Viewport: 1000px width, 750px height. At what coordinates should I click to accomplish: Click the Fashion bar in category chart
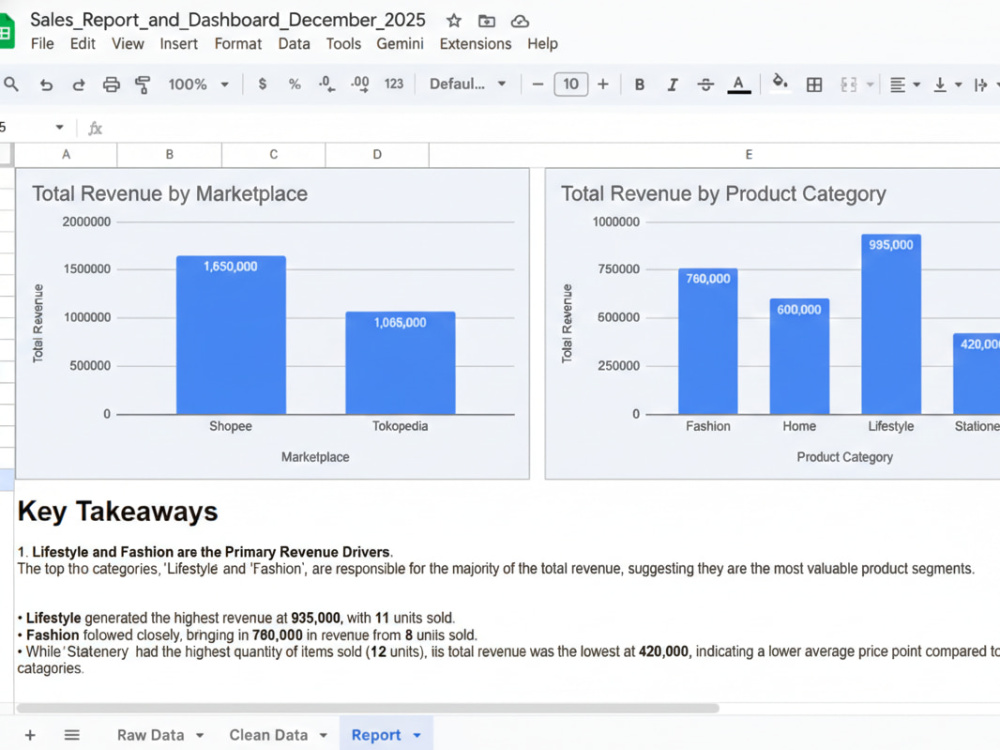[708, 342]
